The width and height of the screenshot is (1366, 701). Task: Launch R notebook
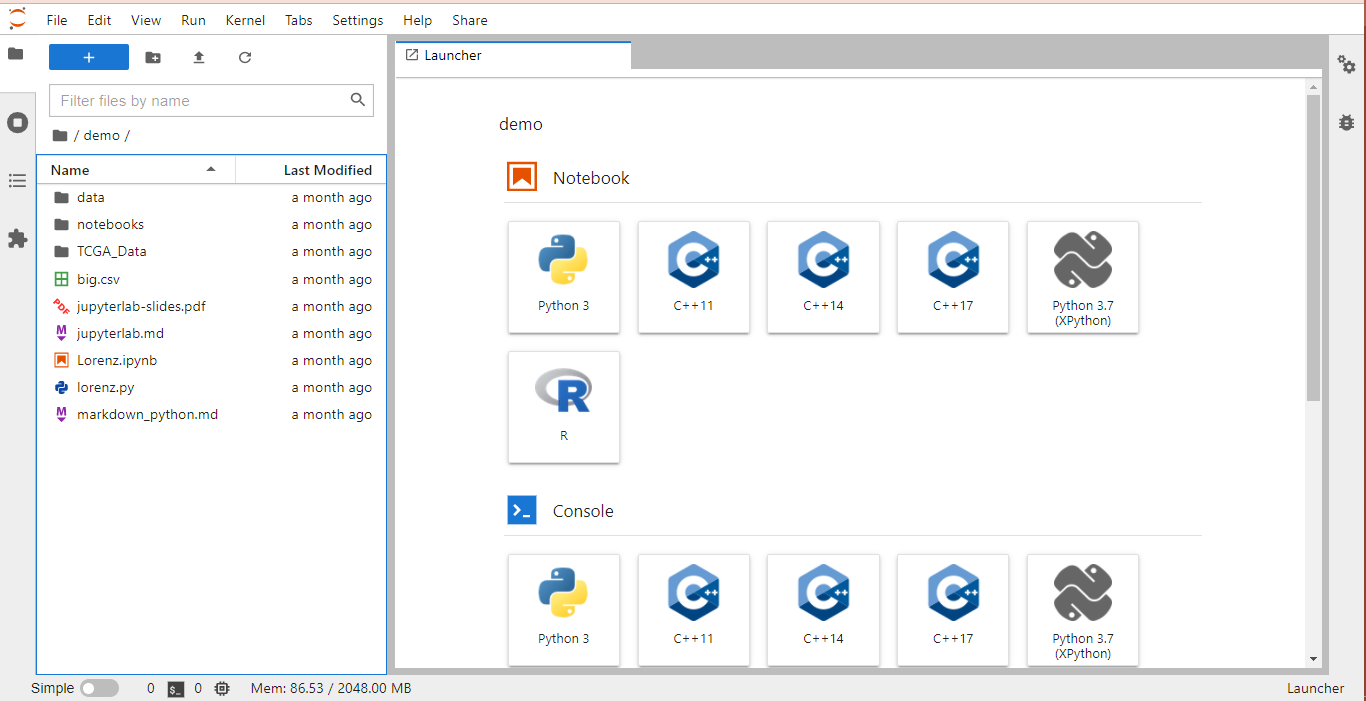coord(564,407)
